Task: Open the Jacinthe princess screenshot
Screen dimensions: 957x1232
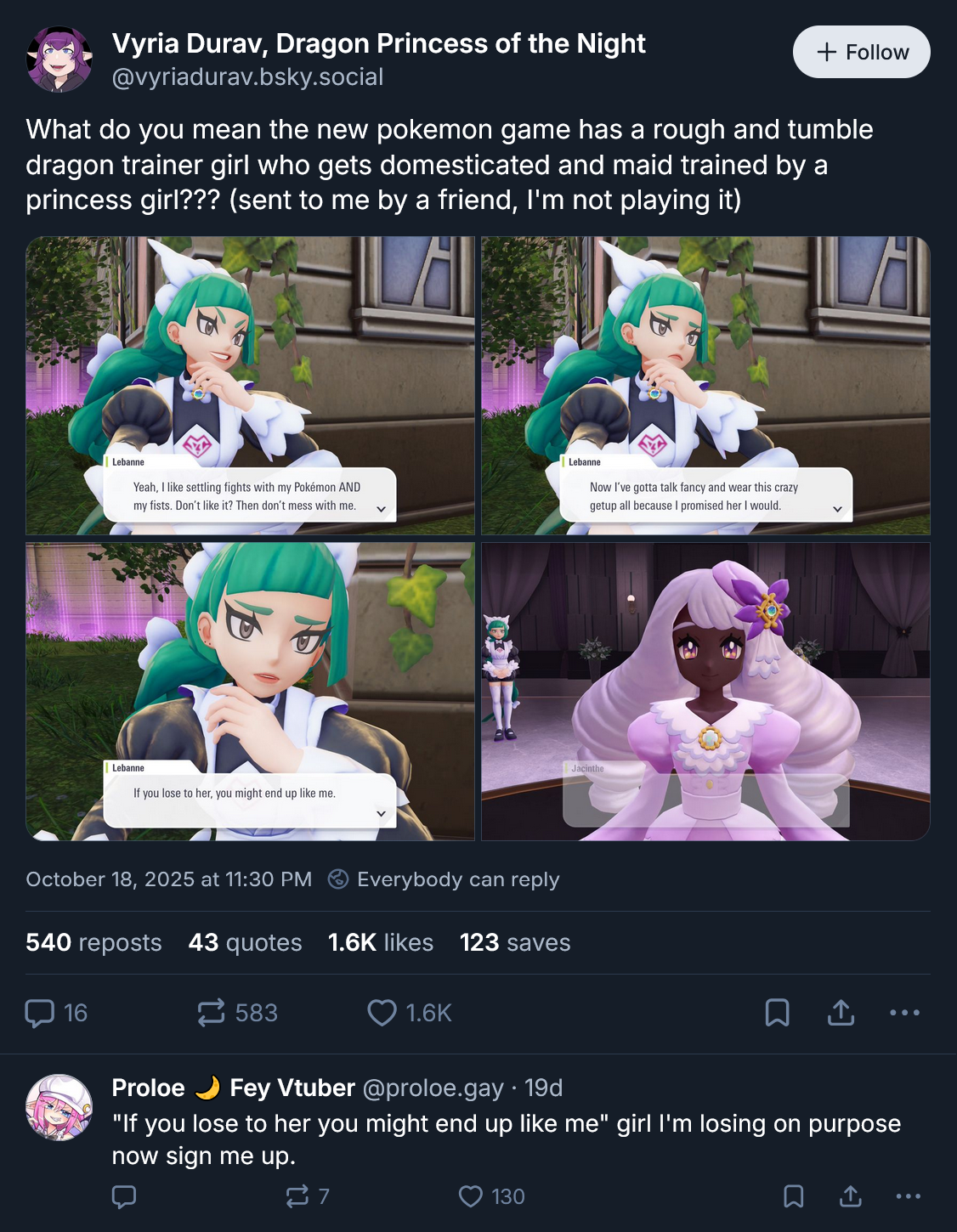Action: coord(705,692)
